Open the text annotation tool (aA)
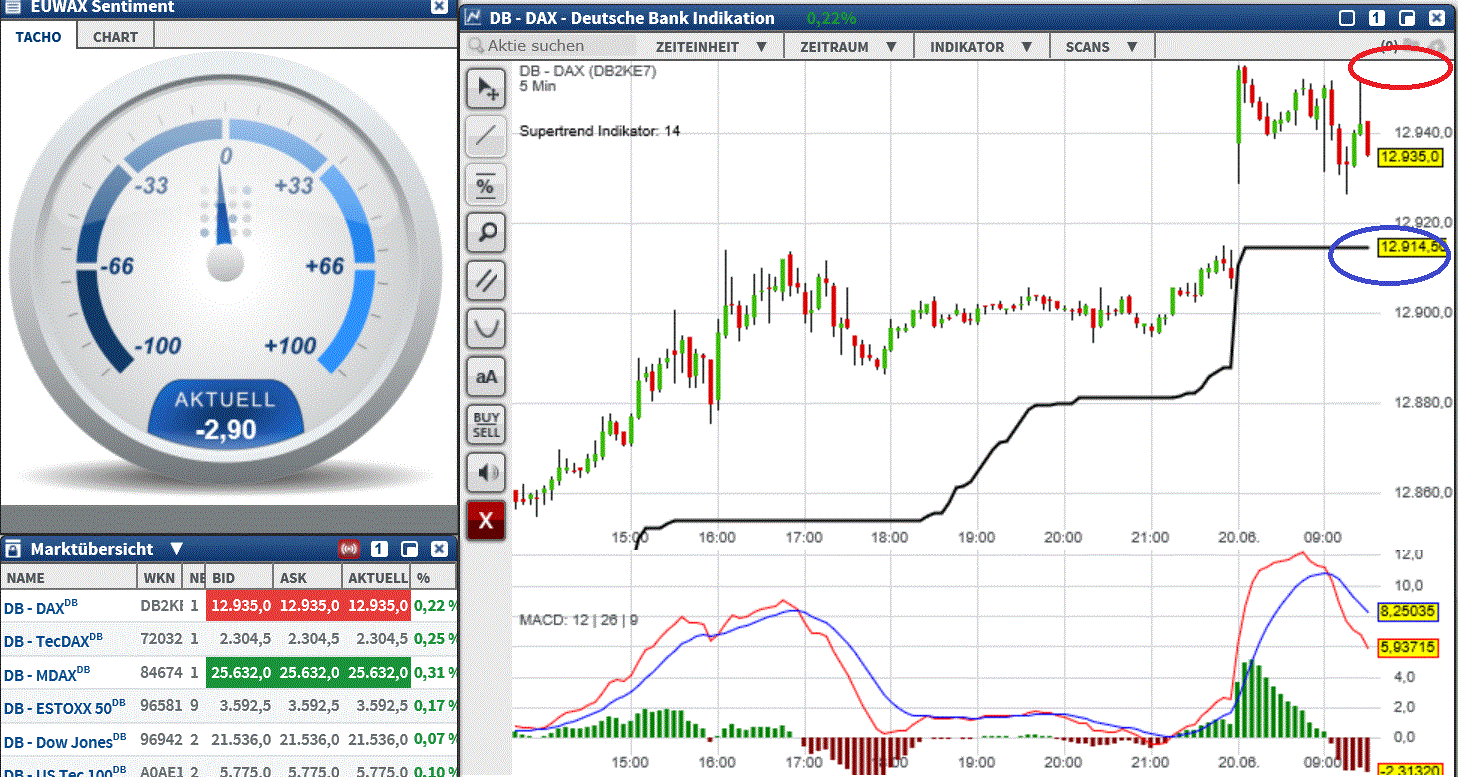The width and height of the screenshot is (1458, 777). point(485,376)
